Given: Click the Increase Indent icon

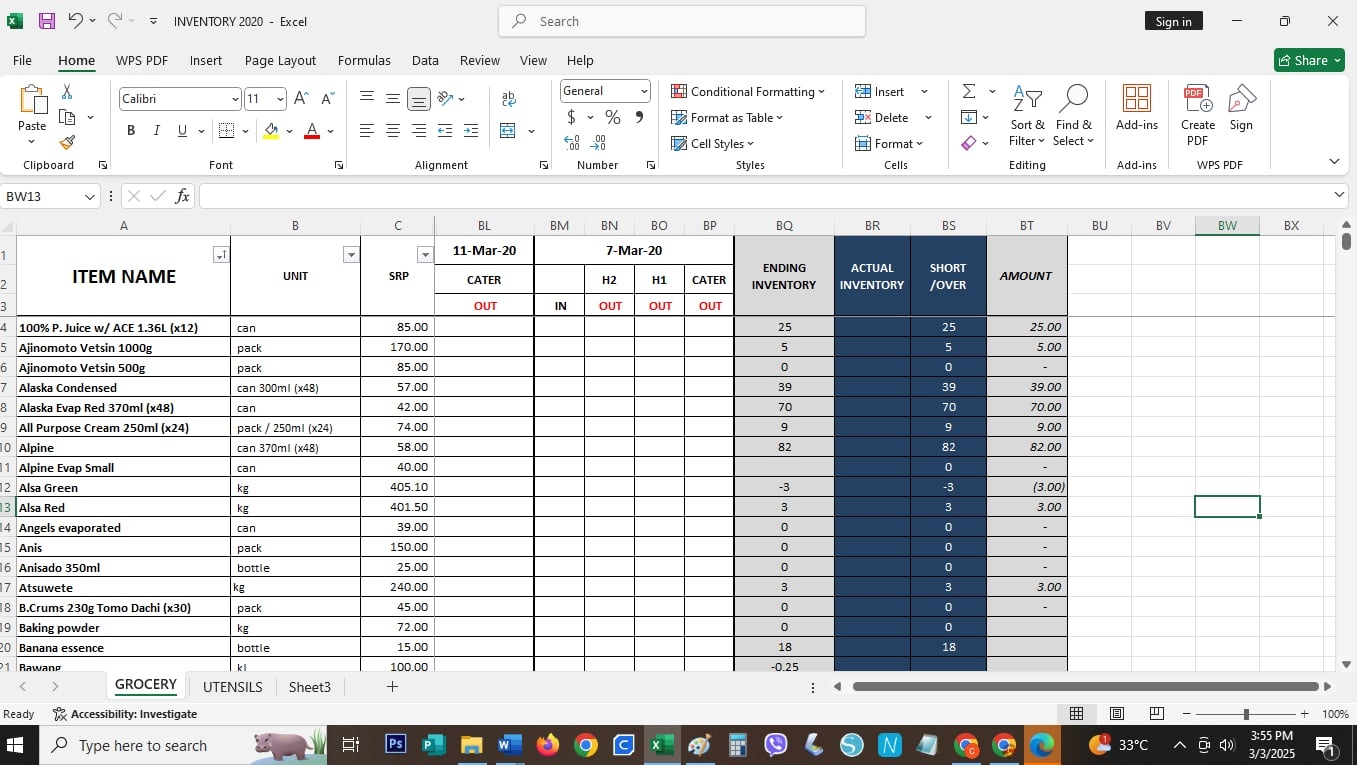Looking at the screenshot, I should [x=471, y=131].
